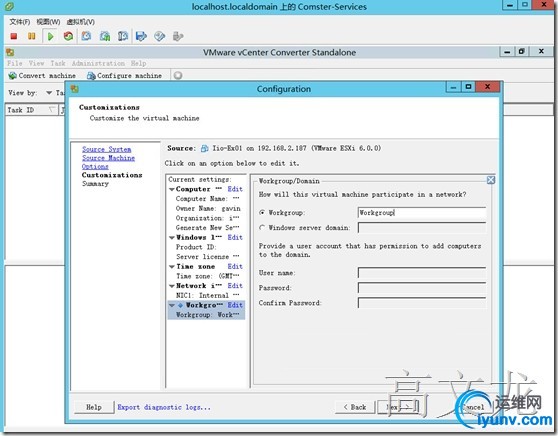Click the take snapshot icon
This screenshot has width=558, height=436.
pyautogui.click(x=86, y=36)
